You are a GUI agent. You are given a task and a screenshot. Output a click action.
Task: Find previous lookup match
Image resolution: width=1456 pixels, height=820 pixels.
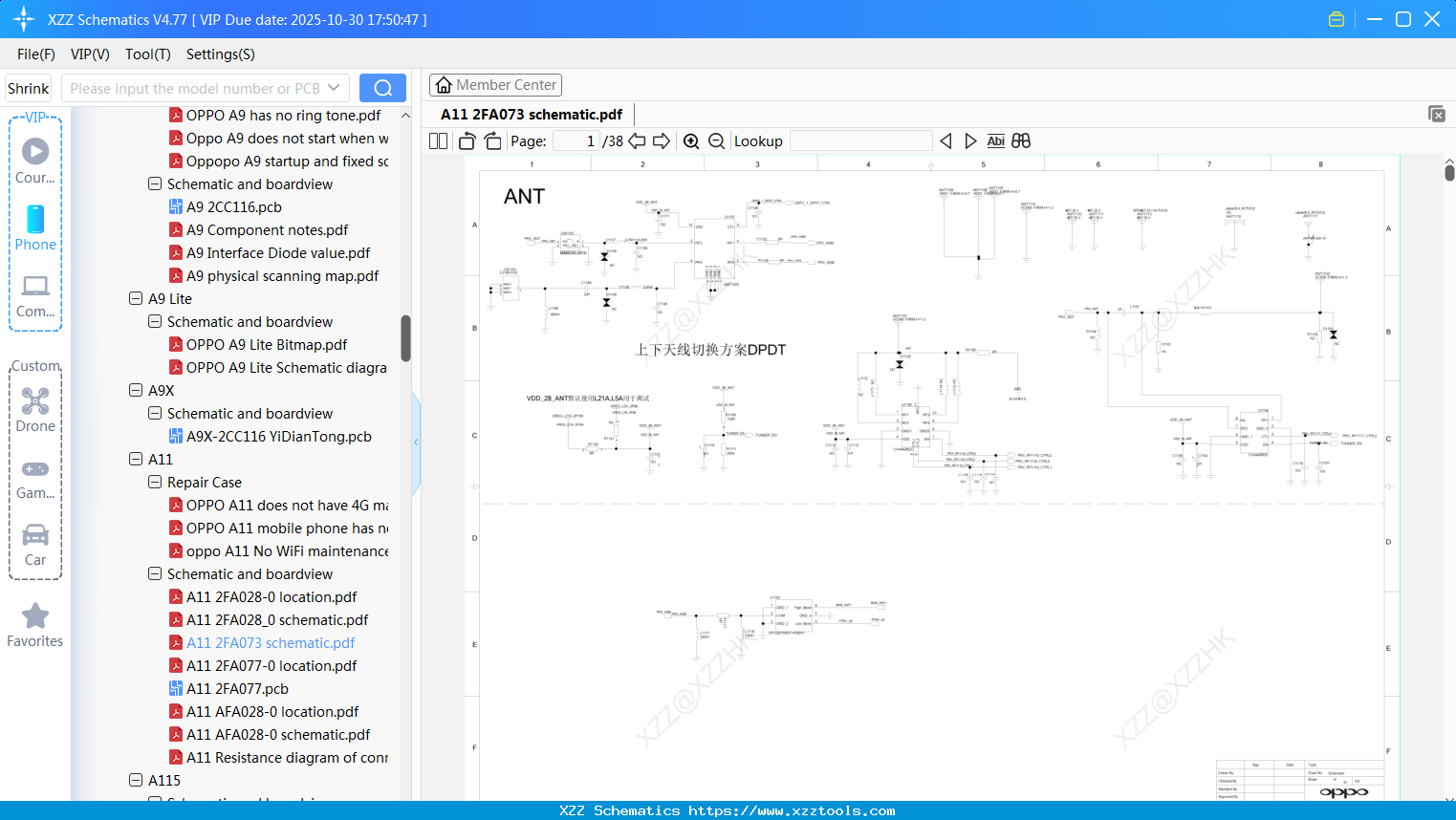tap(945, 141)
